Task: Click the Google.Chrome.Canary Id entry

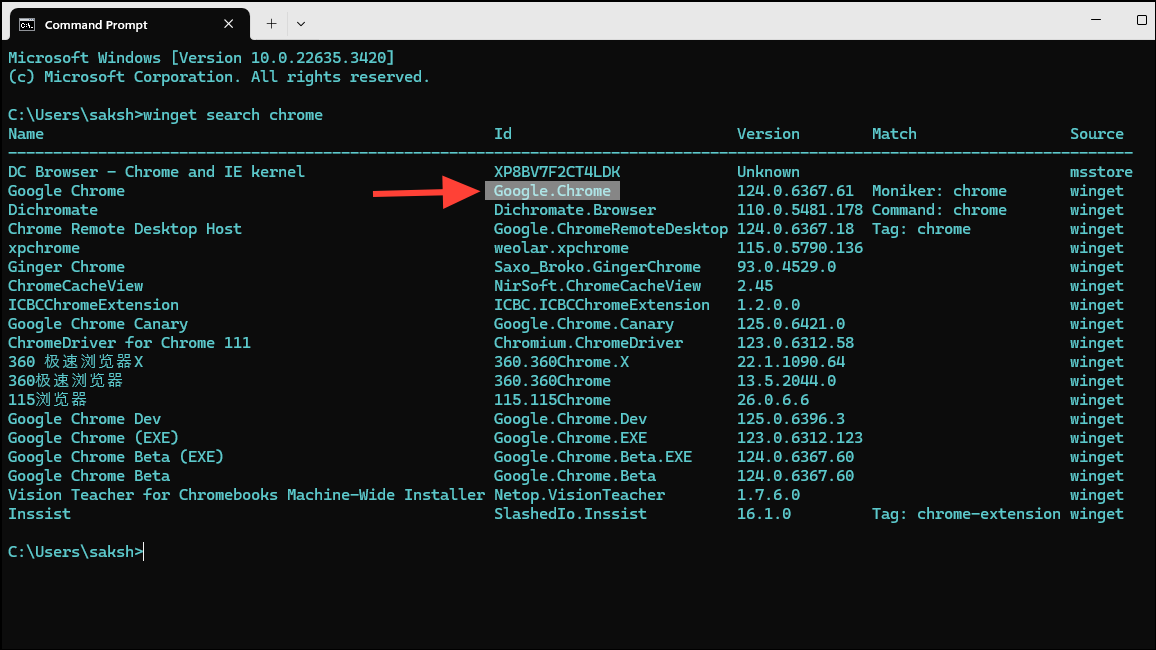Action: tap(583, 324)
